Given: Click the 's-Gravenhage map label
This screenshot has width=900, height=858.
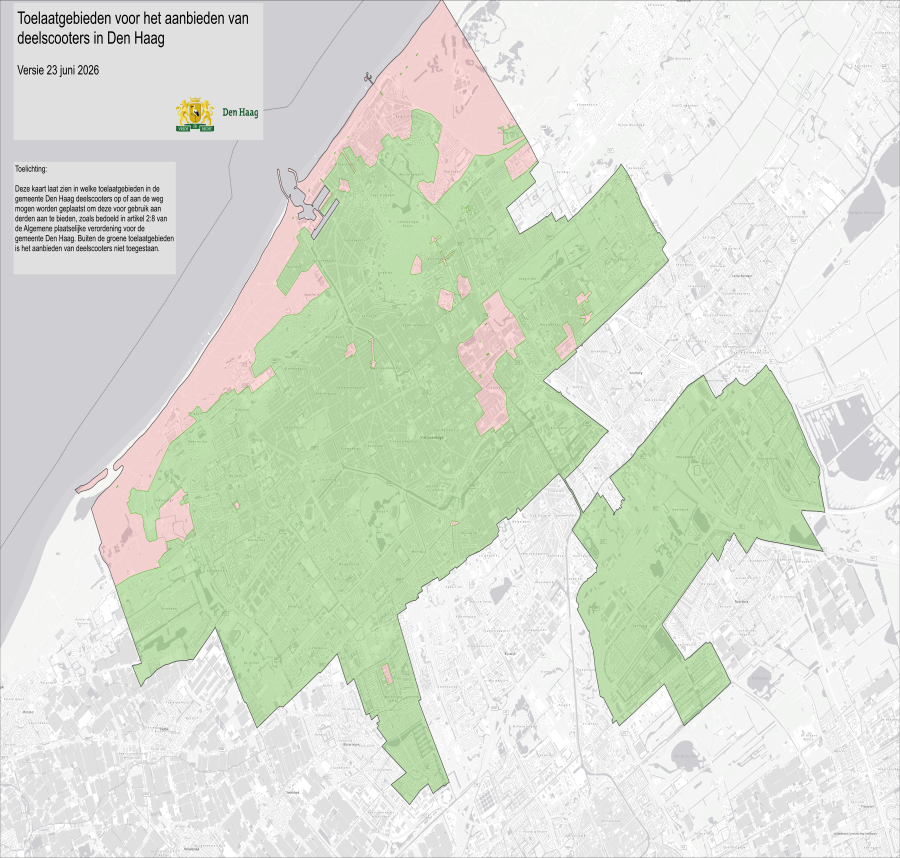Looking at the screenshot, I should tap(432, 437).
